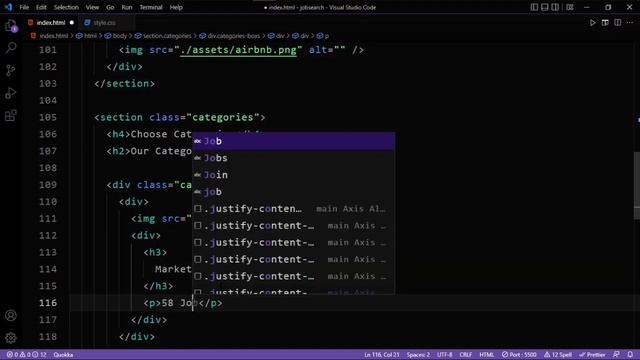The height and width of the screenshot is (360, 640).
Task: Open the editor More Actions ellipsis
Action: pyautogui.click(x=630, y=23)
